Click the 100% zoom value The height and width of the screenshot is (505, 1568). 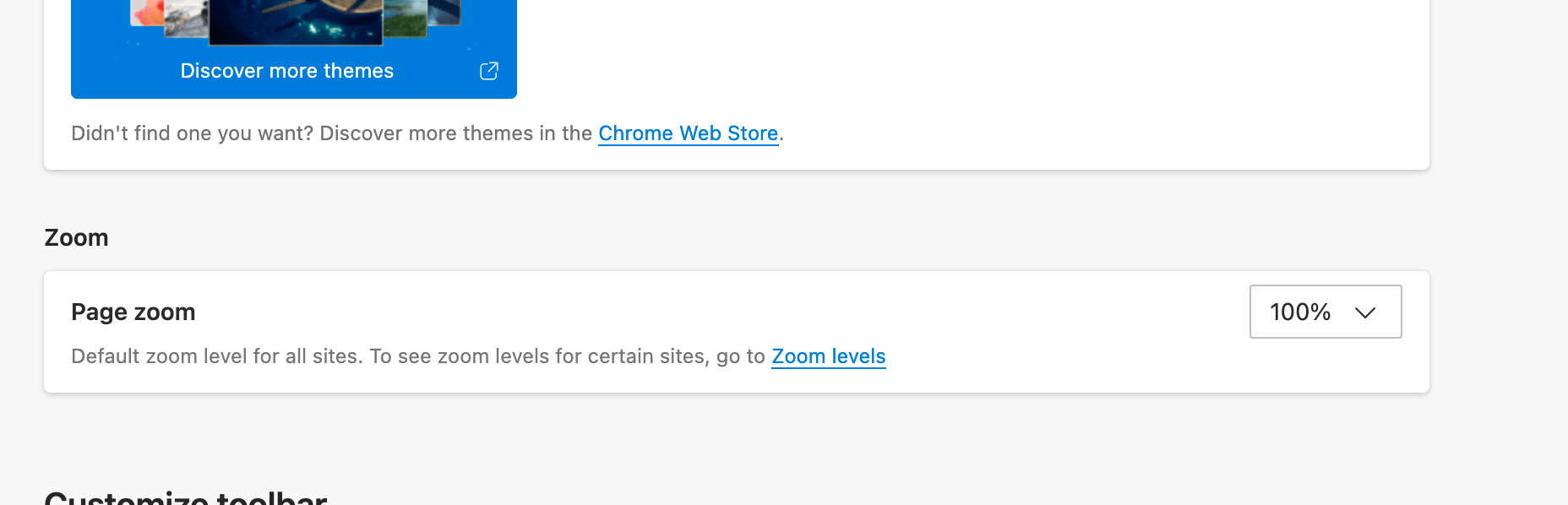coord(1299,312)
